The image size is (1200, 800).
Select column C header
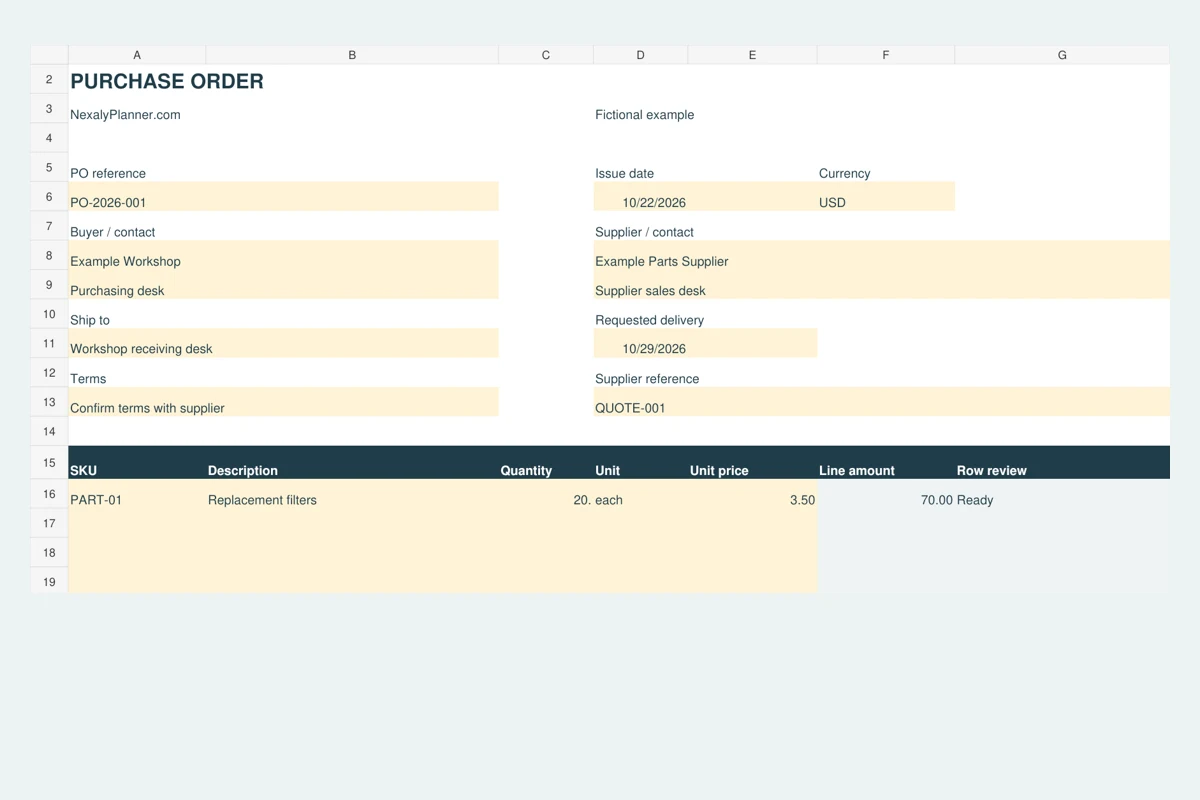coord(546,55)
